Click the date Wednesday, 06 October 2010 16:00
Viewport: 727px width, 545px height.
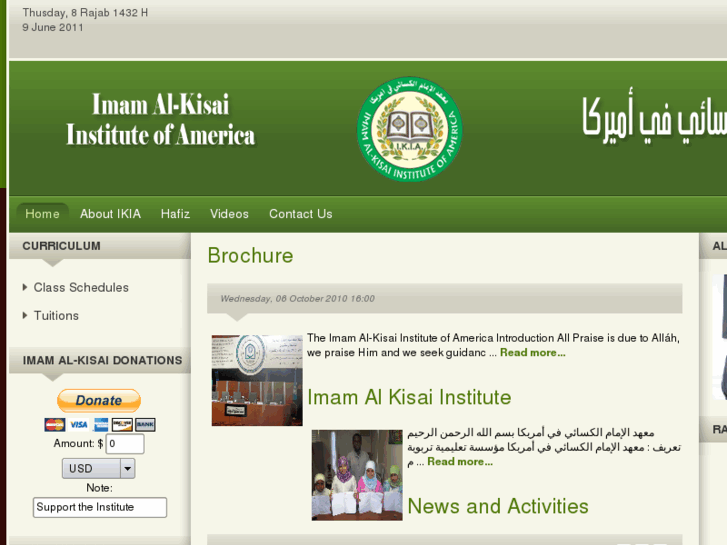tap(298, 299)
